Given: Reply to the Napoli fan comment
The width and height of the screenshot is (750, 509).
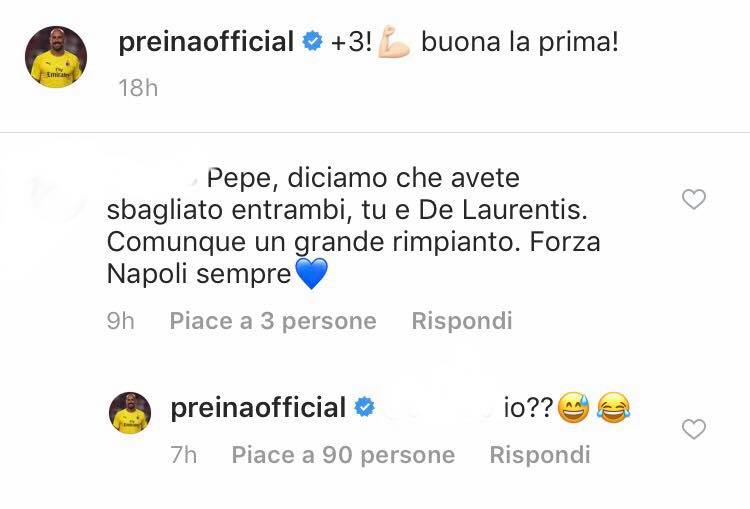Looking at the screenshot, I should click(x=462, y=321).
